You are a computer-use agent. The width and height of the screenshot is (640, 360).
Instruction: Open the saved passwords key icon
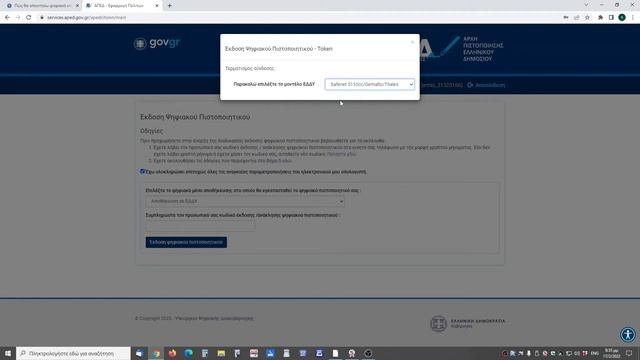coord(566,18)
